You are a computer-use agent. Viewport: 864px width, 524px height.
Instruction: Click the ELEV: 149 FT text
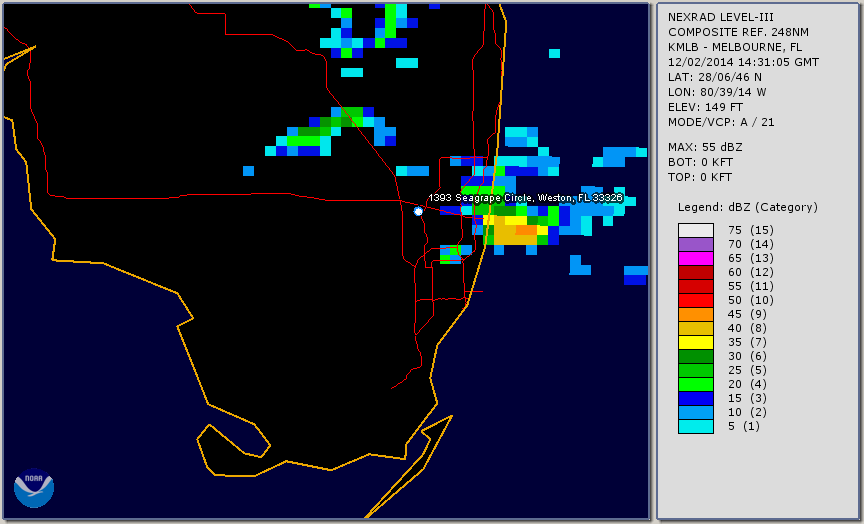tap(705, 107)
